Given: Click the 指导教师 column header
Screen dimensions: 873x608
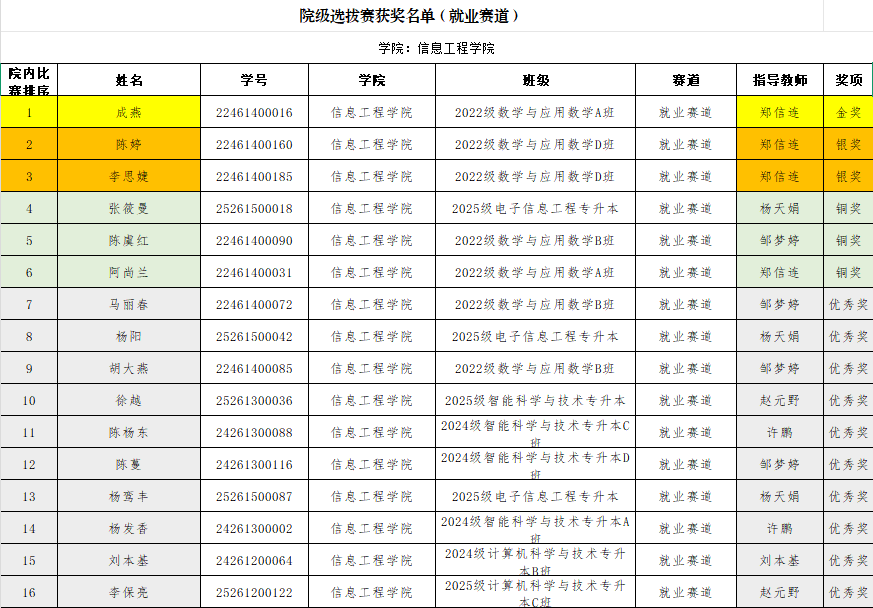Looking at the screenshot, I should [779, 80].
